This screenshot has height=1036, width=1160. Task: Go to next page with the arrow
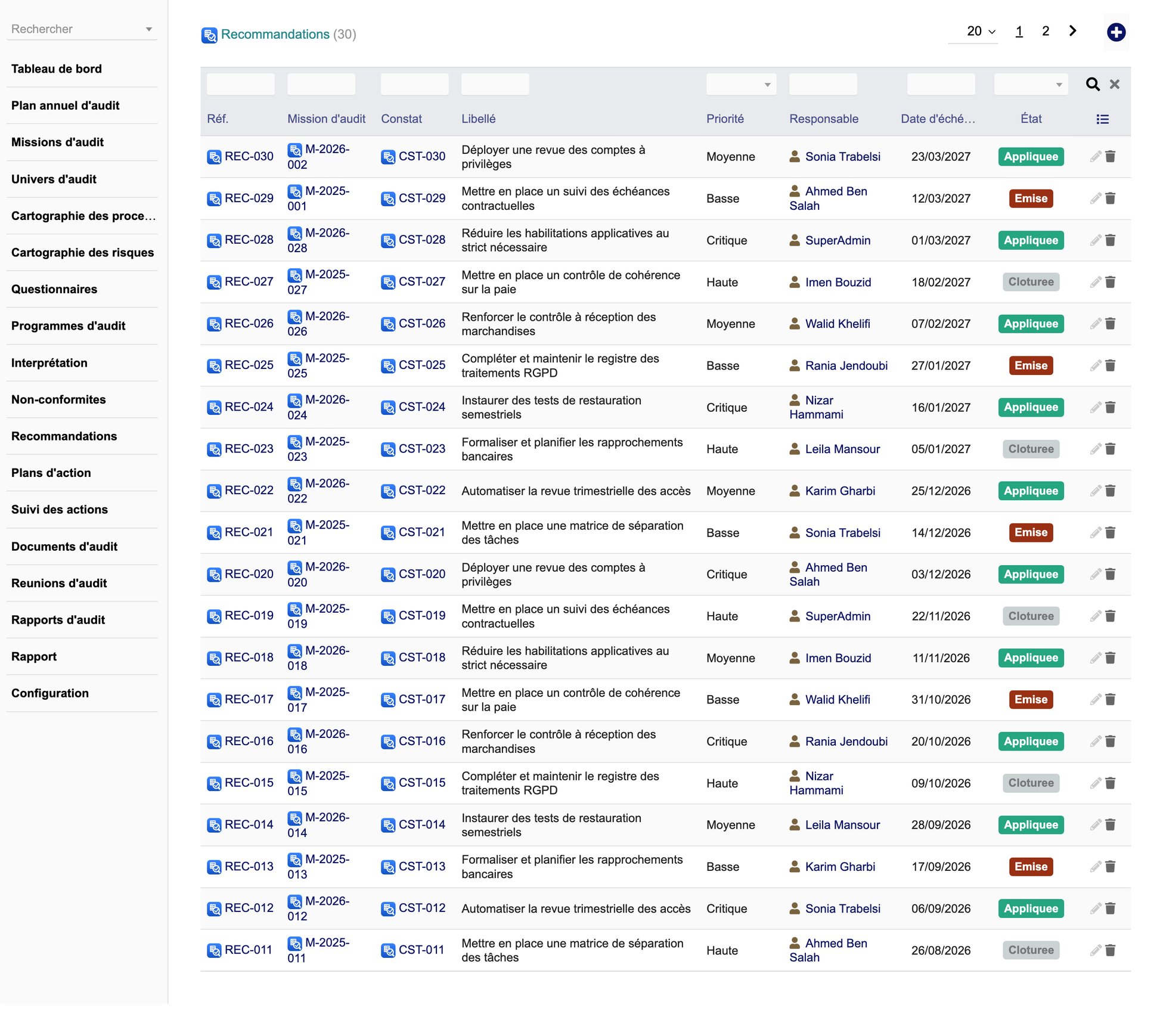[1072, 31]
